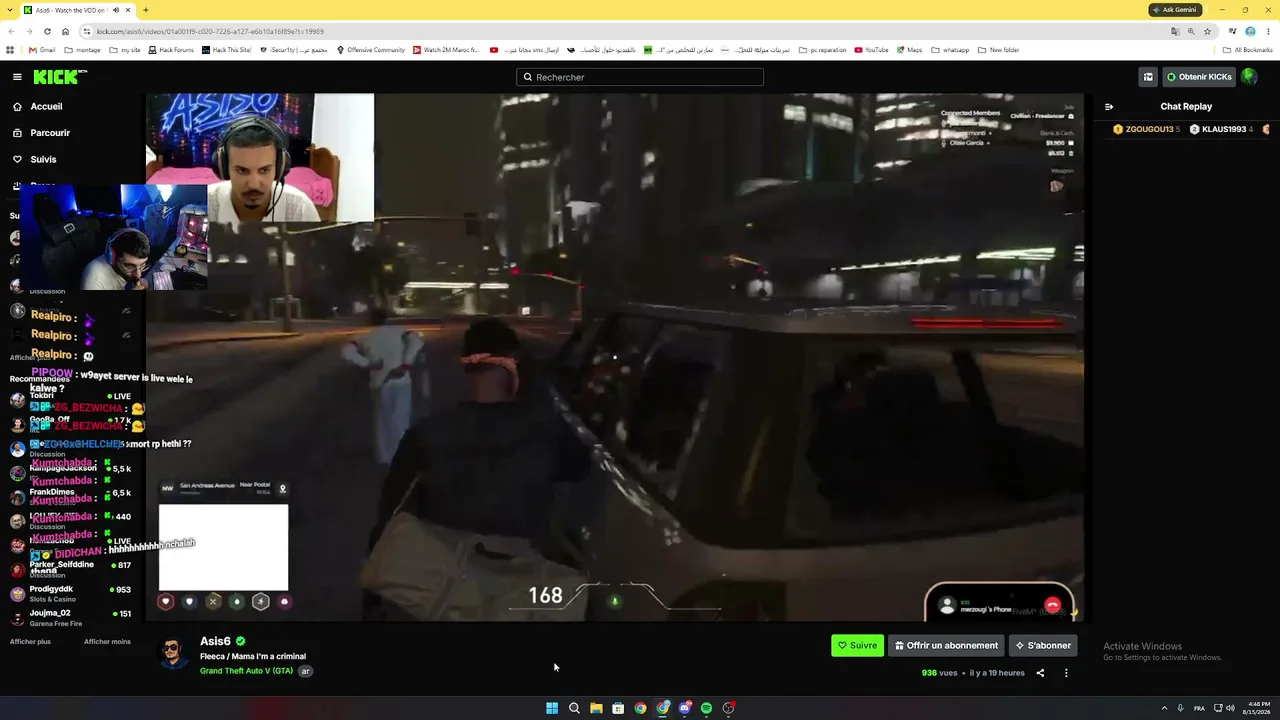This screenshot has width=1280, height=720.
Task: Click the browser back arrow
Action: 11,31
